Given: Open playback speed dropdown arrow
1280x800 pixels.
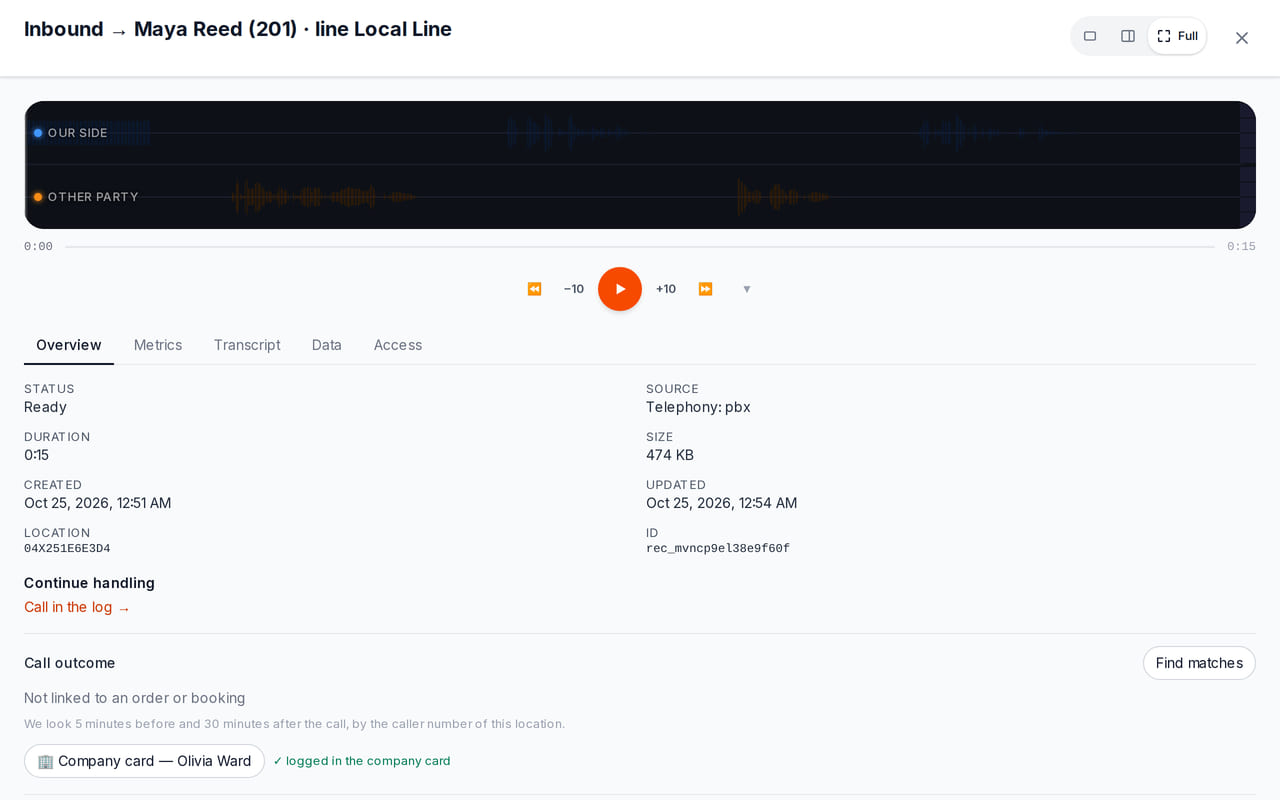Looking at the screenshot, I should (746, 289).
